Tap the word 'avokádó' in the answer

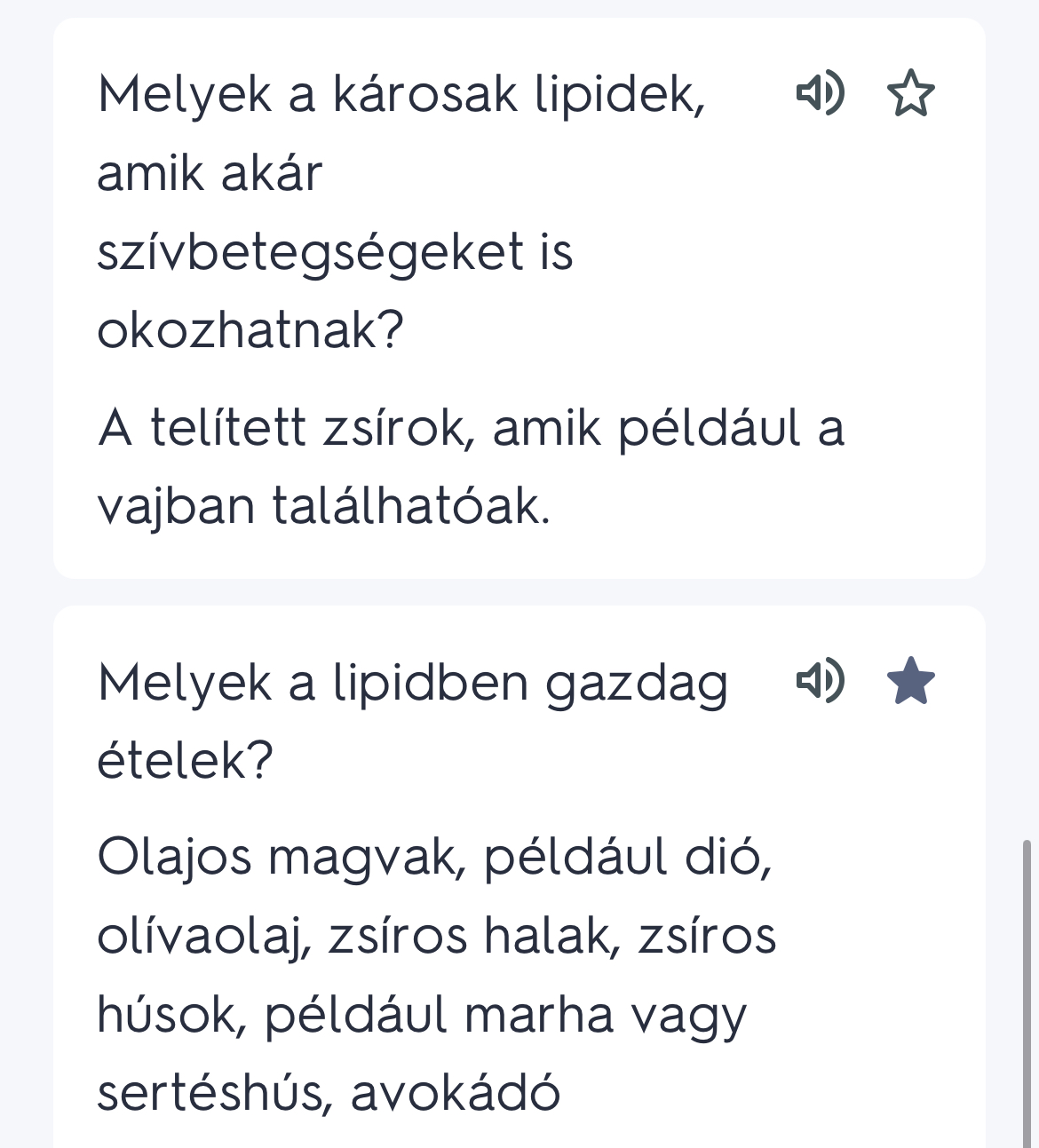tap(456, 1093)
